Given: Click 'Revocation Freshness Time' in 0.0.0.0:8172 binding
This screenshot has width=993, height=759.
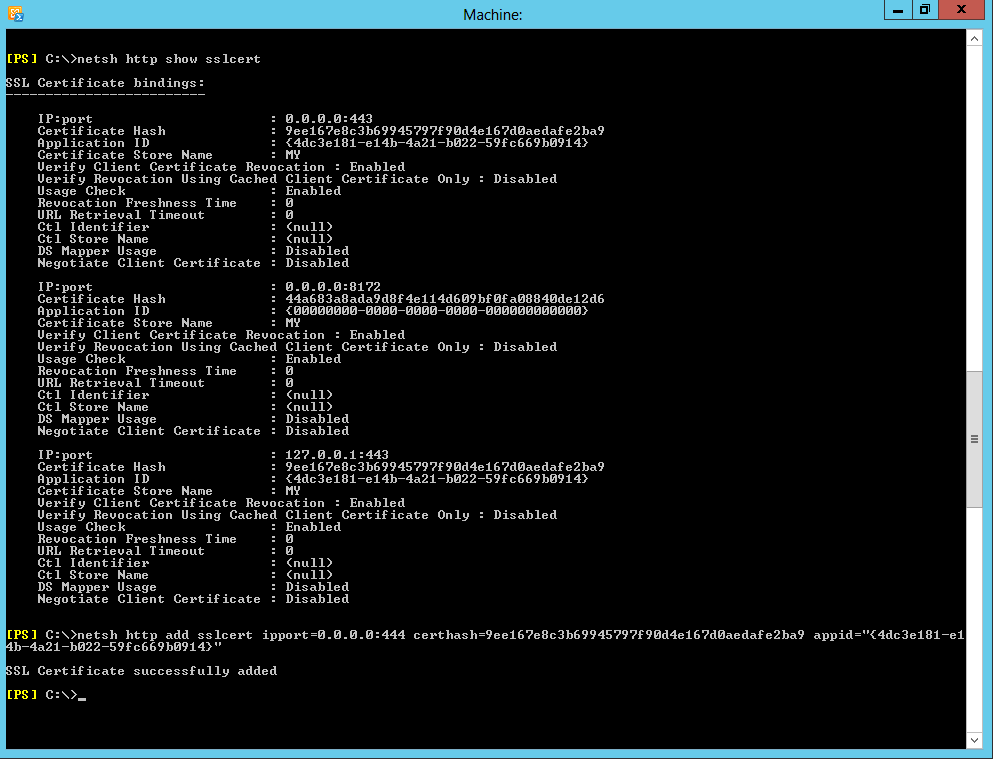Looking at the screenshot, I should coord(137,371).
